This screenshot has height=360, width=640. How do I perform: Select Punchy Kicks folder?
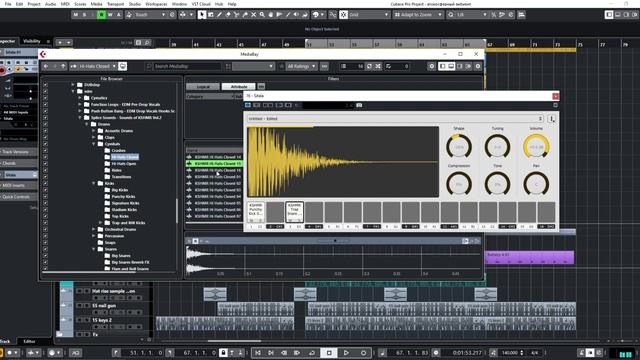123,196
